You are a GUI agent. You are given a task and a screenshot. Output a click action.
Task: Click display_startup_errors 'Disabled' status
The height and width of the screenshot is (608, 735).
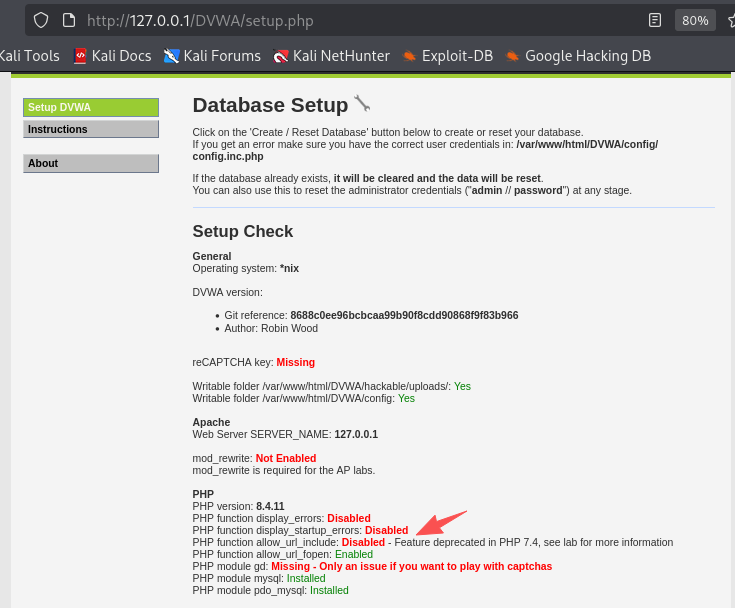(x=386, y=531)
